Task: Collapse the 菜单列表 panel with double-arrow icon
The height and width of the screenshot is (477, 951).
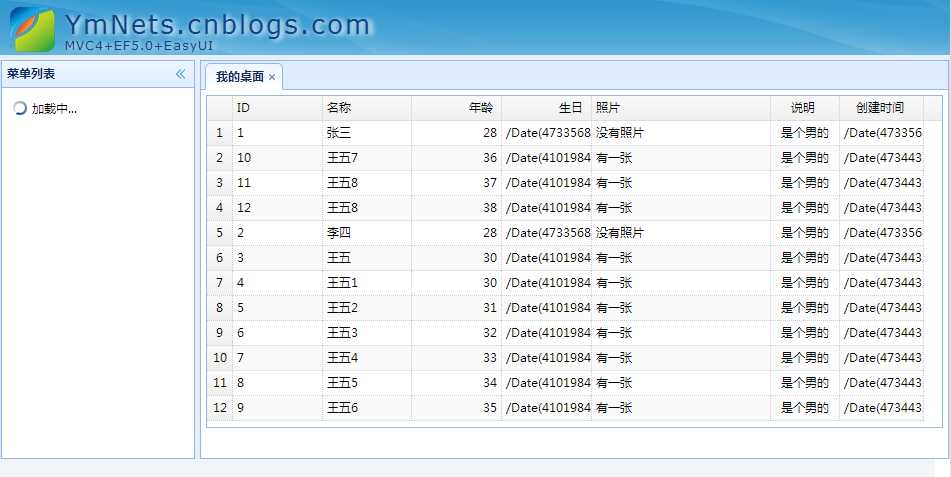Action: pos(180,74)
